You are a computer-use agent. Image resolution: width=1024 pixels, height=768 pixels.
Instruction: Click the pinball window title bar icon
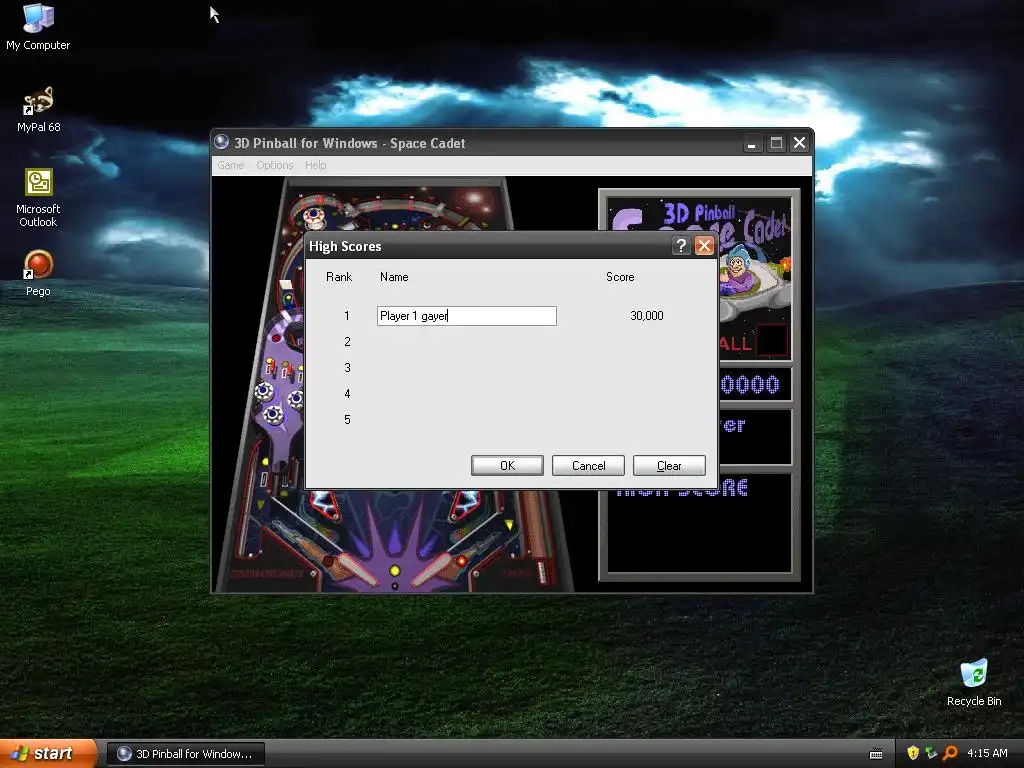tap(221, 142)
